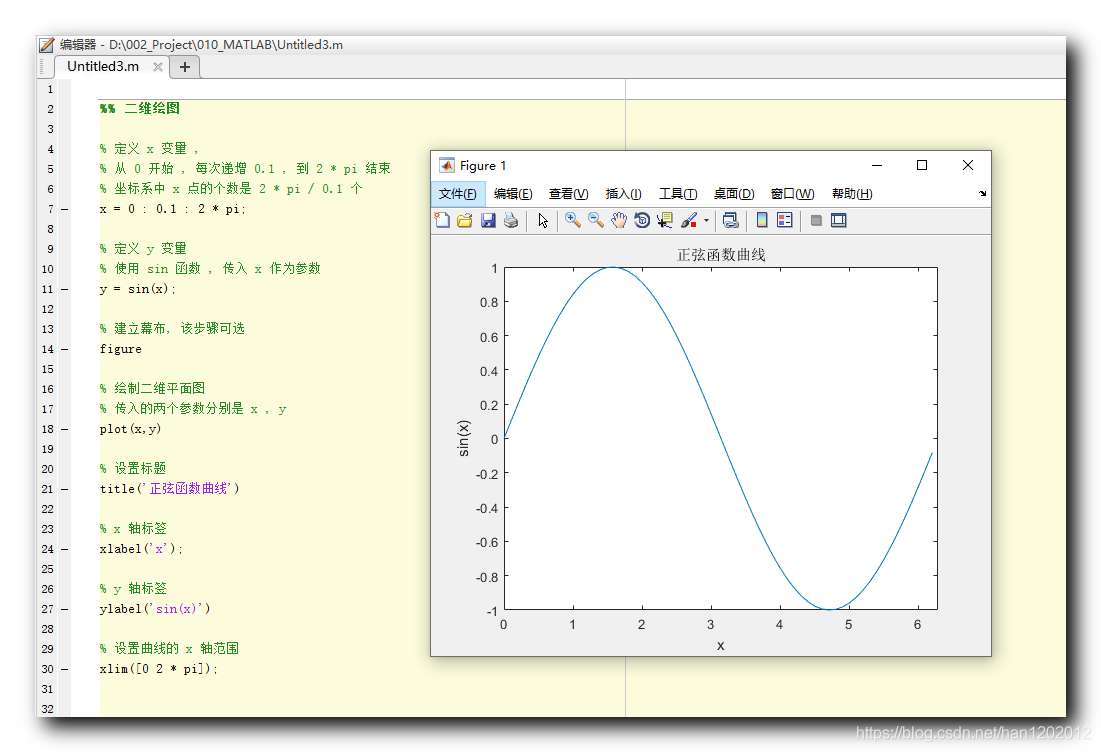Click the y-axis label sin(x)

click(x=463, y=438)
